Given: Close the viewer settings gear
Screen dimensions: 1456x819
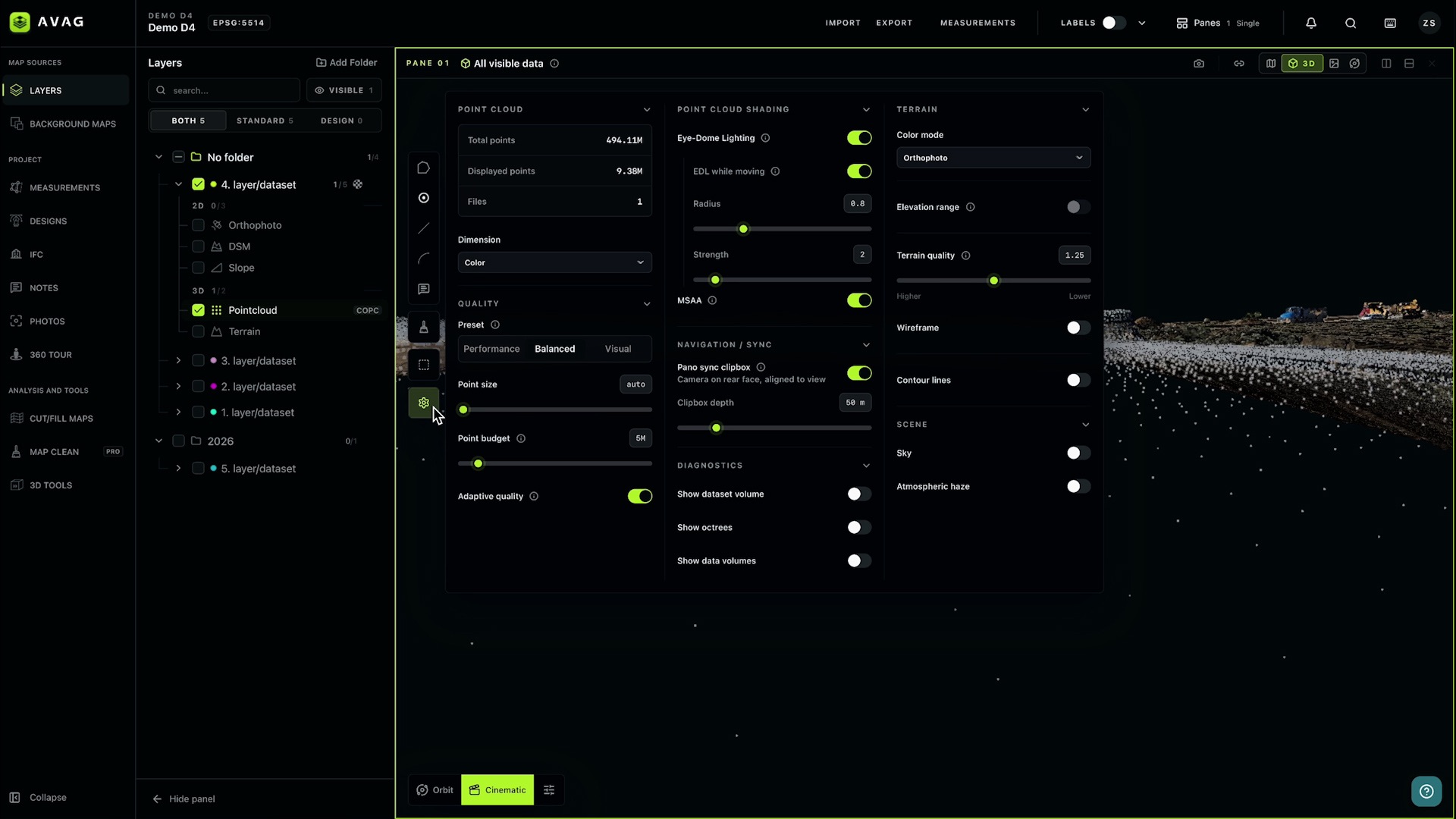Looking at the screenshot, I should pos(424,403).
